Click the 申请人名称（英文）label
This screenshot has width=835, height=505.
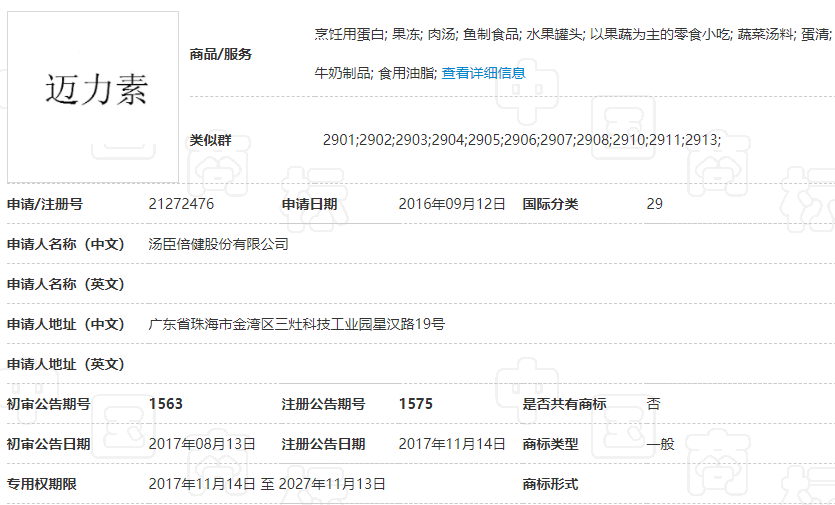point(66,284)
